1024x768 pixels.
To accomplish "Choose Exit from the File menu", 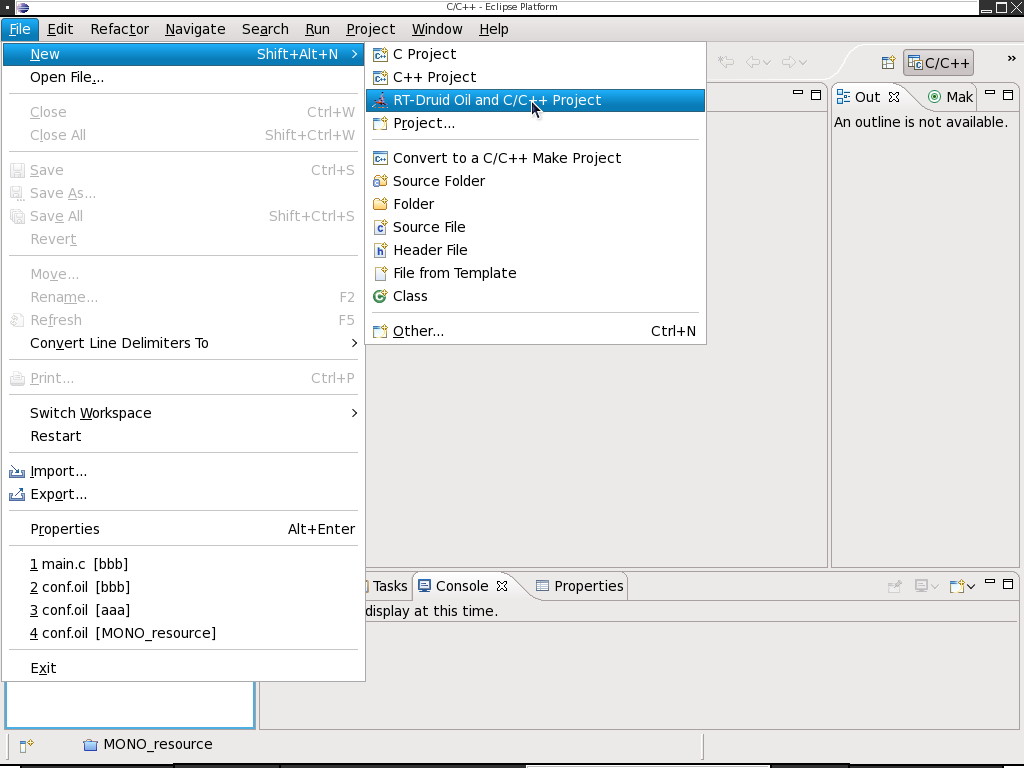I will 183,668.
